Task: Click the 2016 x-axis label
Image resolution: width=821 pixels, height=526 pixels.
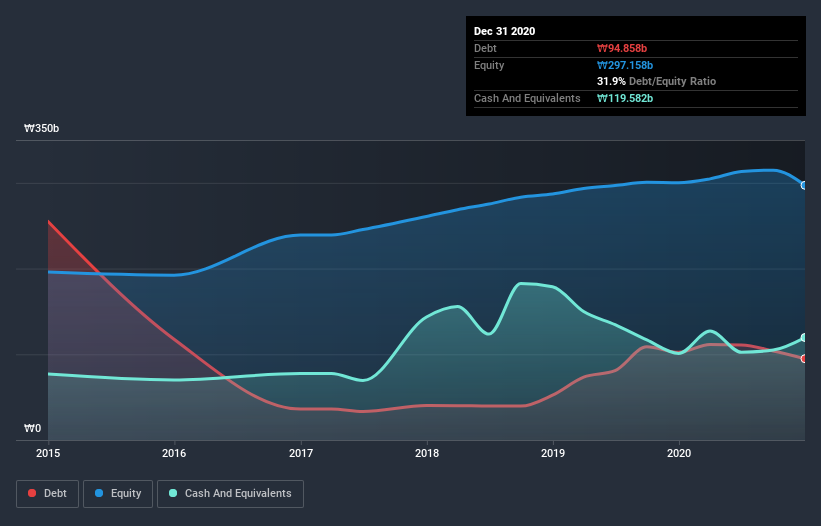Action: [174, 453]
